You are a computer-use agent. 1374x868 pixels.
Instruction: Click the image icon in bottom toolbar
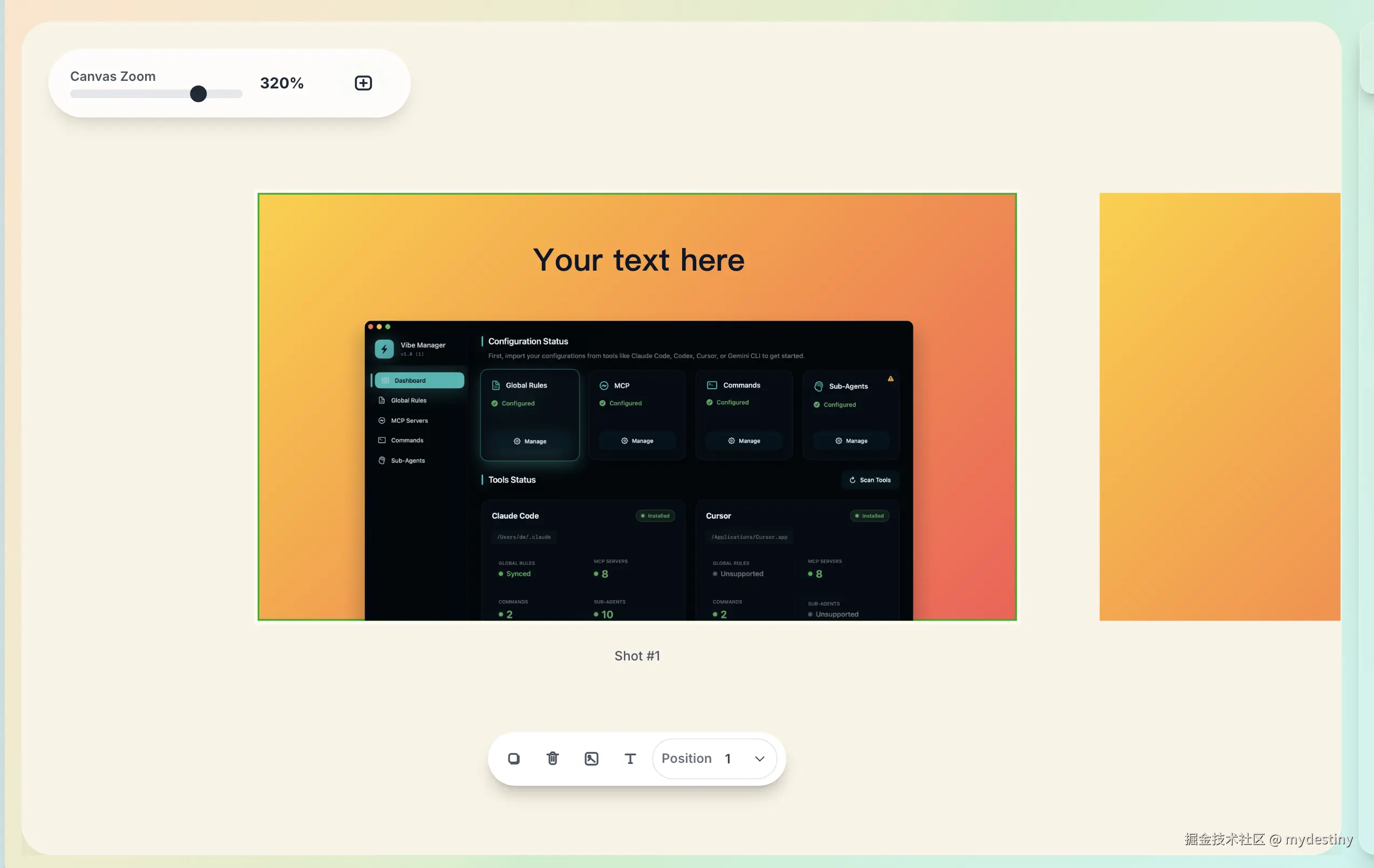(591, 759)
